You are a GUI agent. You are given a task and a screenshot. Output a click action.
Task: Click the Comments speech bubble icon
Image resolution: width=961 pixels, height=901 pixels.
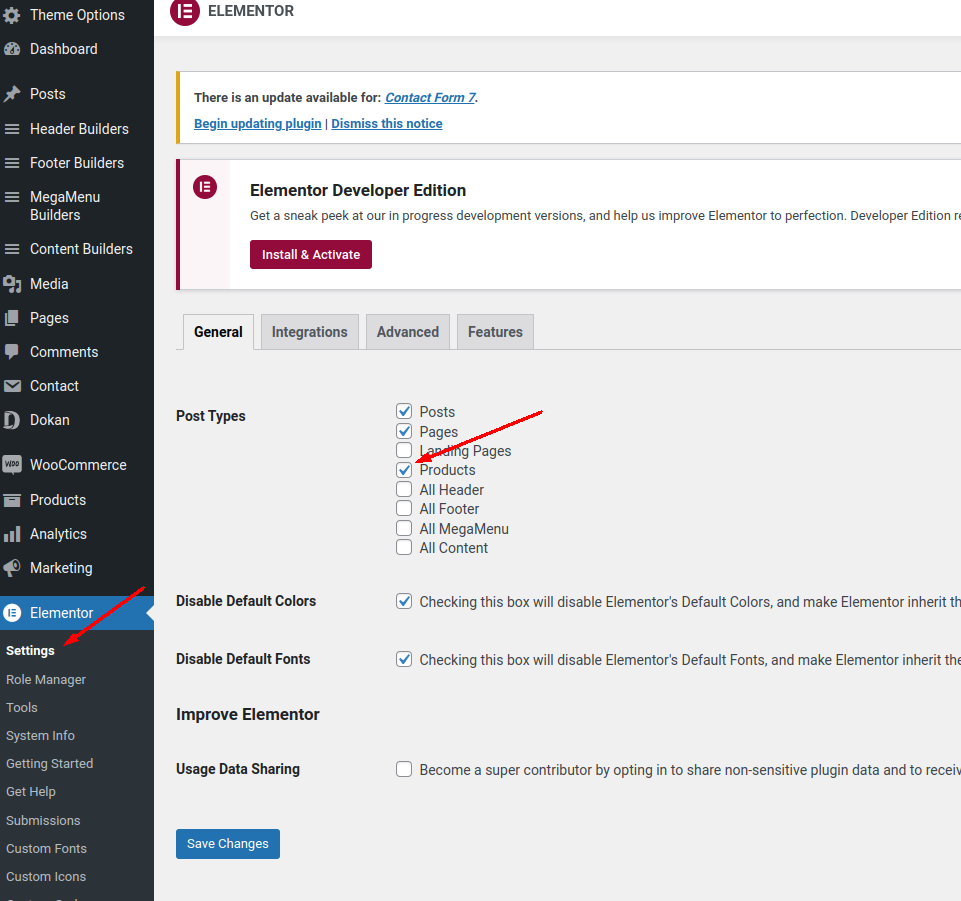coord(12,352)
